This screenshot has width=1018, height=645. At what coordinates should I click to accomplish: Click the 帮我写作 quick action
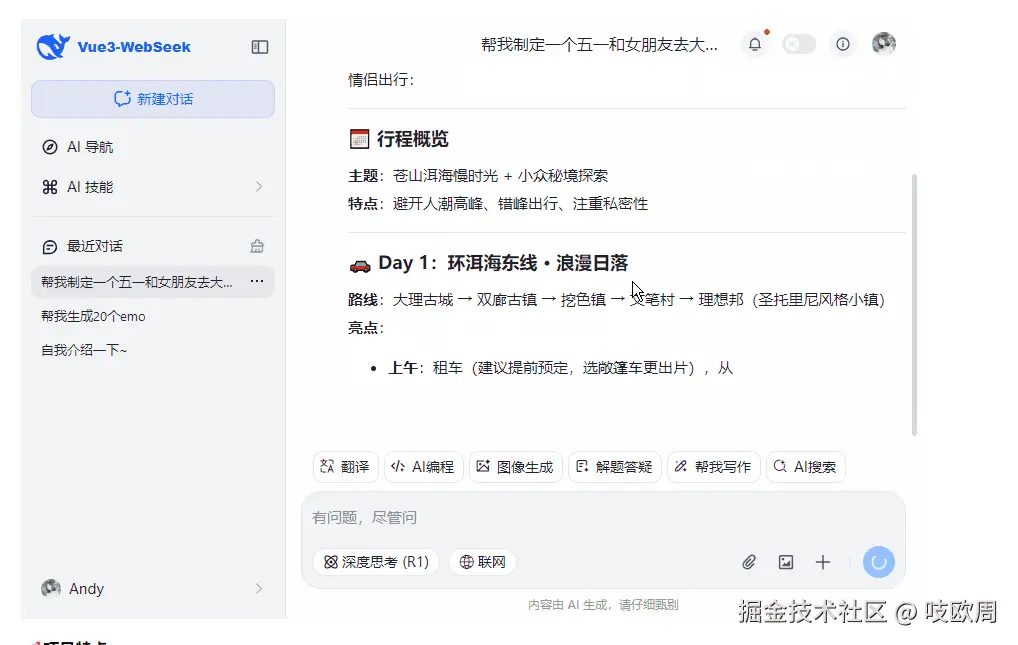click(713, 466)
